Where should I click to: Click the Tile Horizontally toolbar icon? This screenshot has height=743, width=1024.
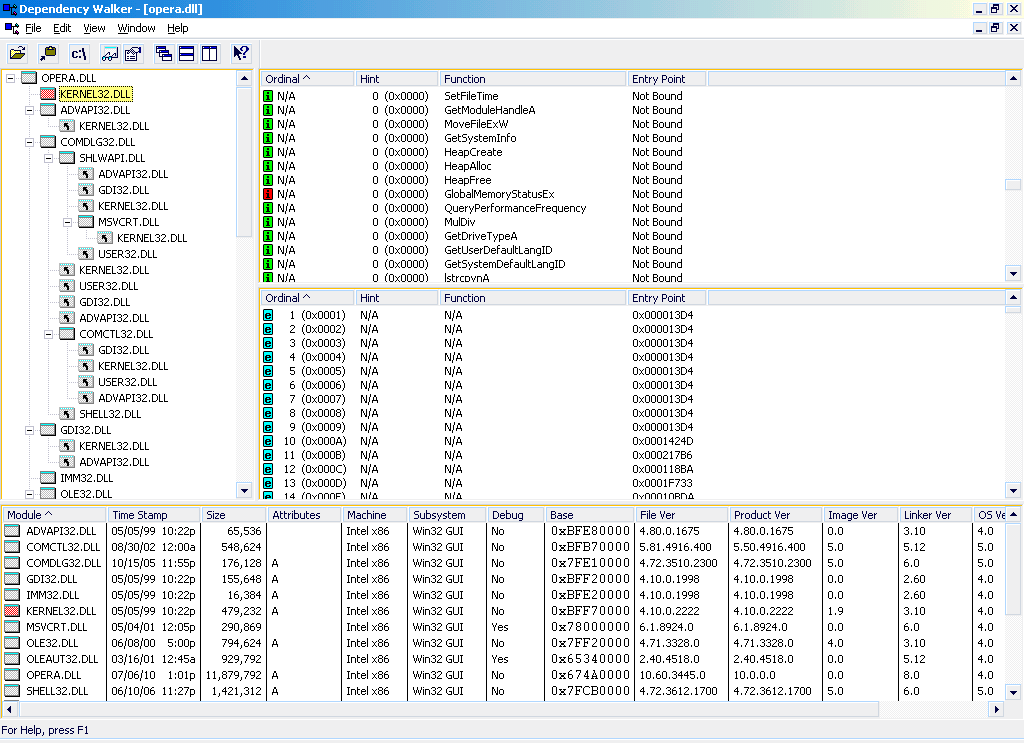pyautogui.click(x=187, y=54)
